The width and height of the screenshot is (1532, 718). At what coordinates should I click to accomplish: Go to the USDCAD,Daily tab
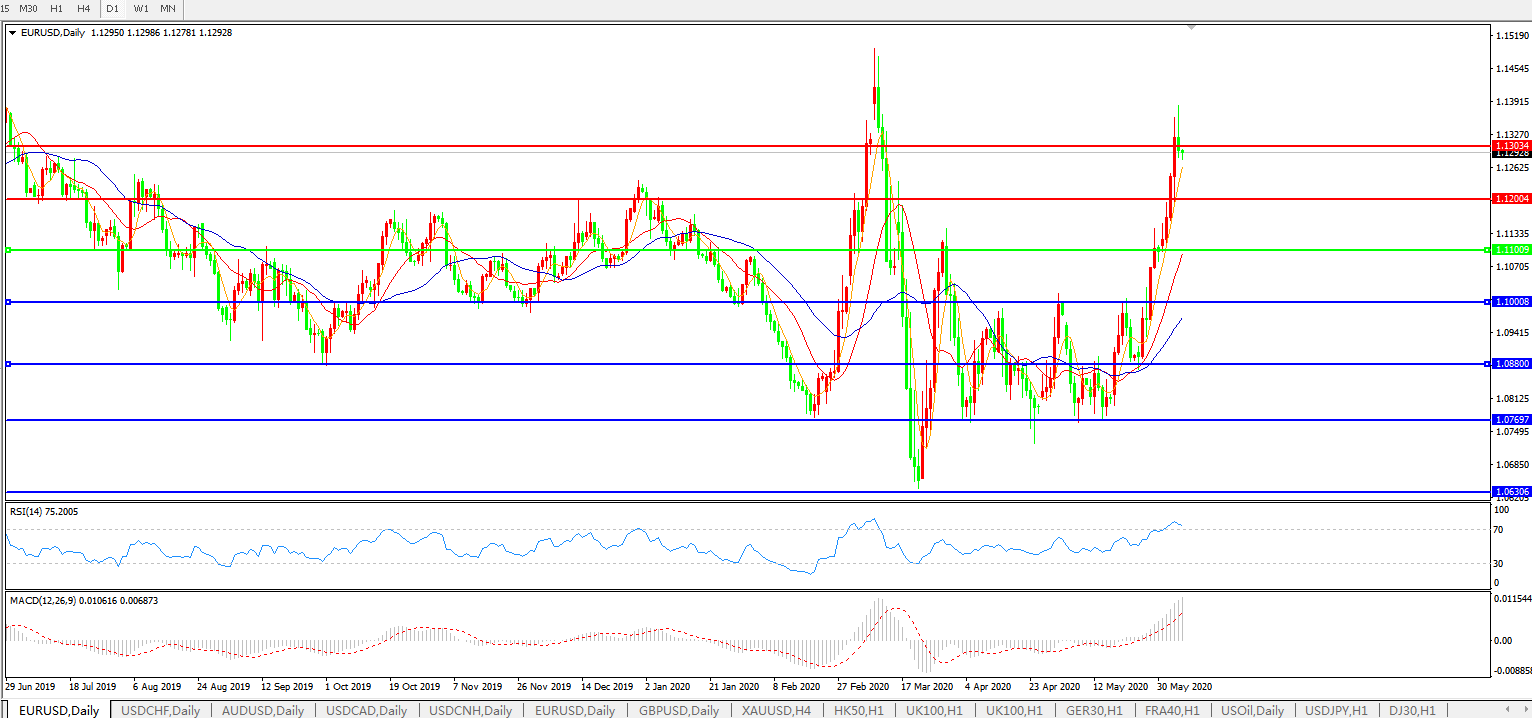[x=366, y=710]
